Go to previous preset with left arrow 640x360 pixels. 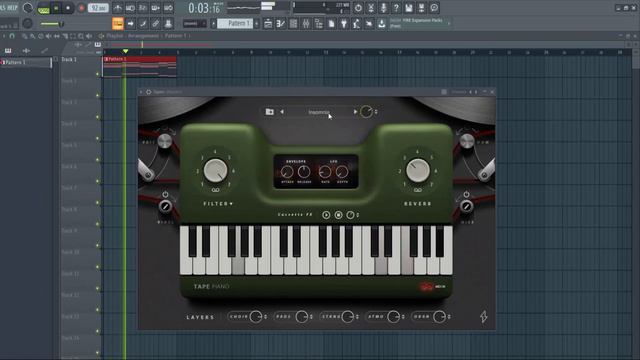(x=282, y=111)
